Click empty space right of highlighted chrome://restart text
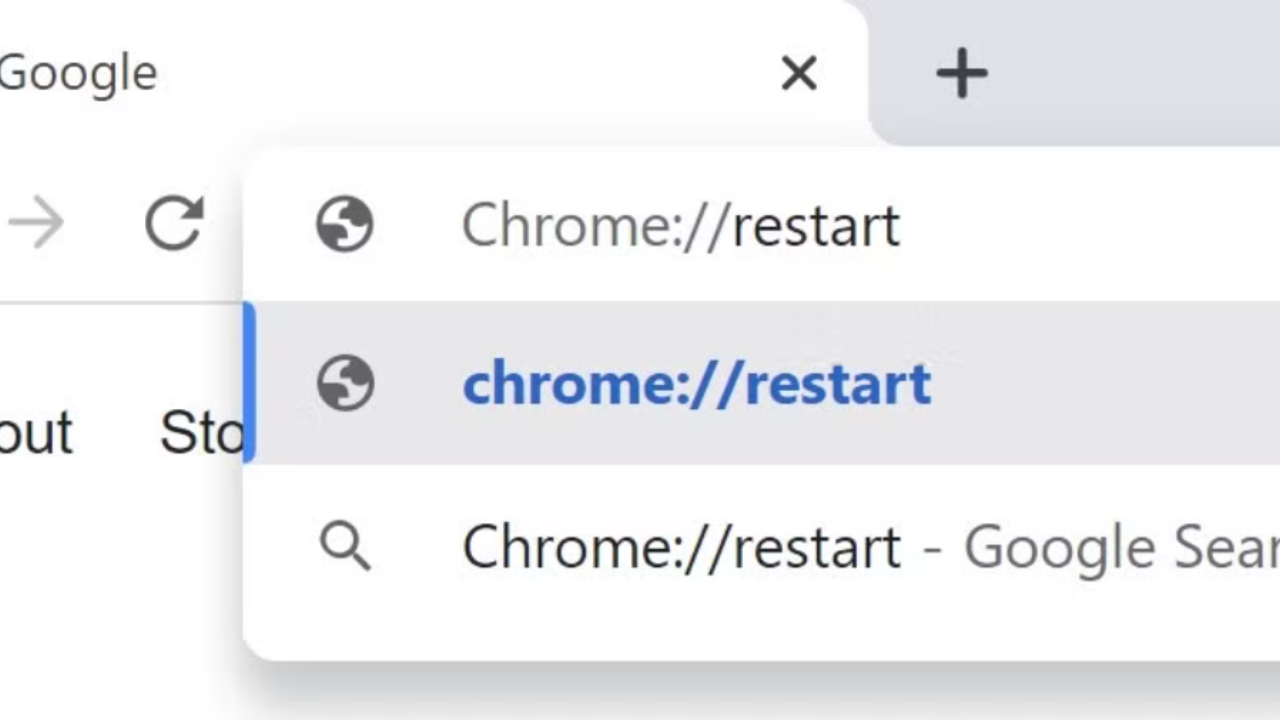This screenshot has height=720, width=1280. (x=1100, y=385)
